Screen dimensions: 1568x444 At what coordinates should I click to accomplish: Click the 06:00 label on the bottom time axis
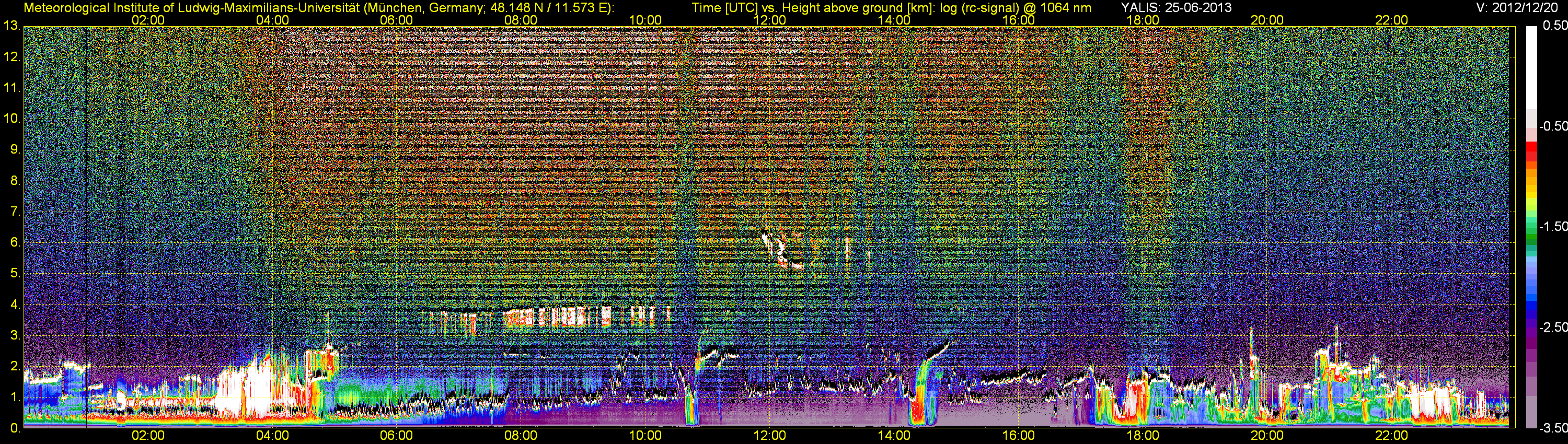[x=396, y=436]
